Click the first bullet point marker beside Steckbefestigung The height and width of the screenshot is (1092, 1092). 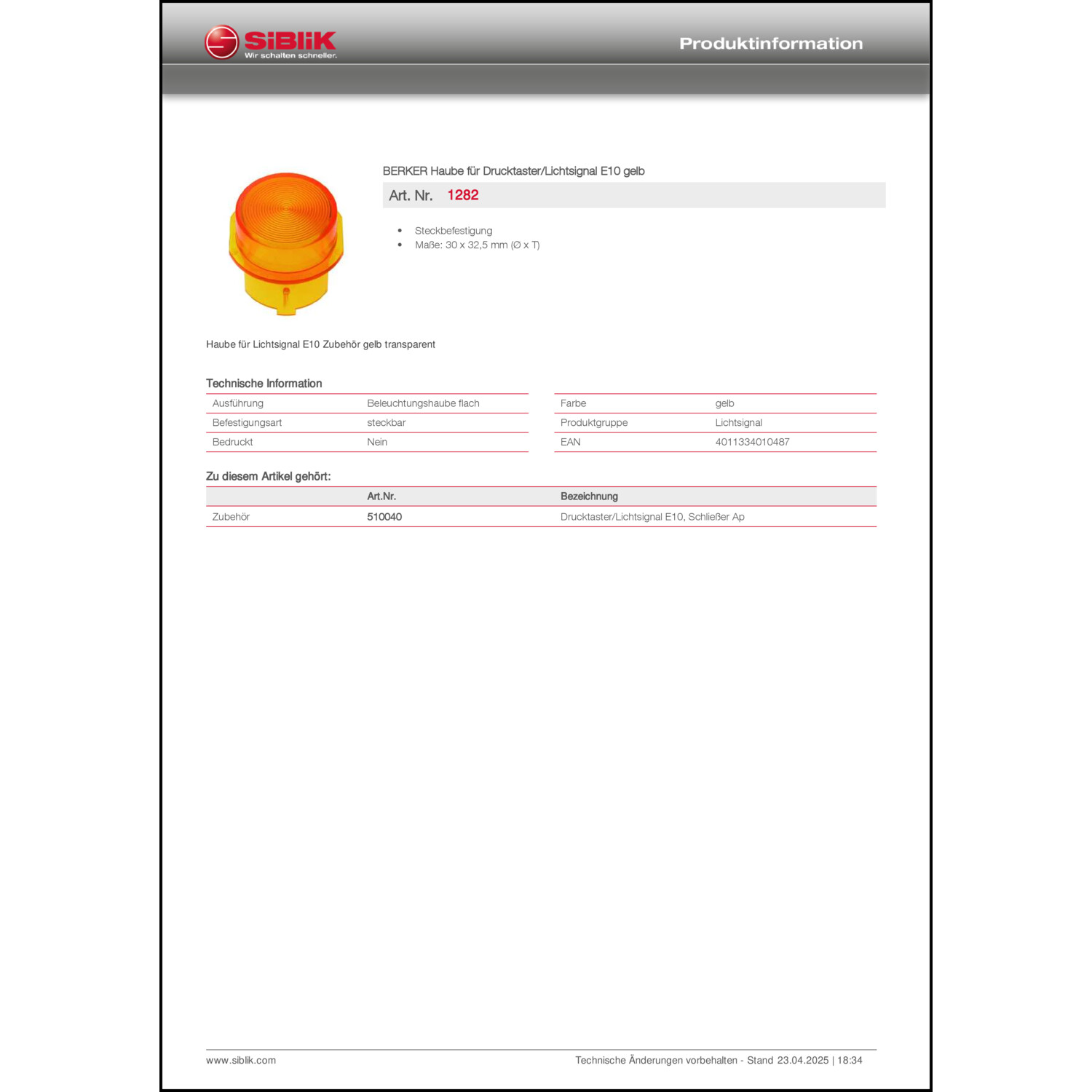coord(400,231)
